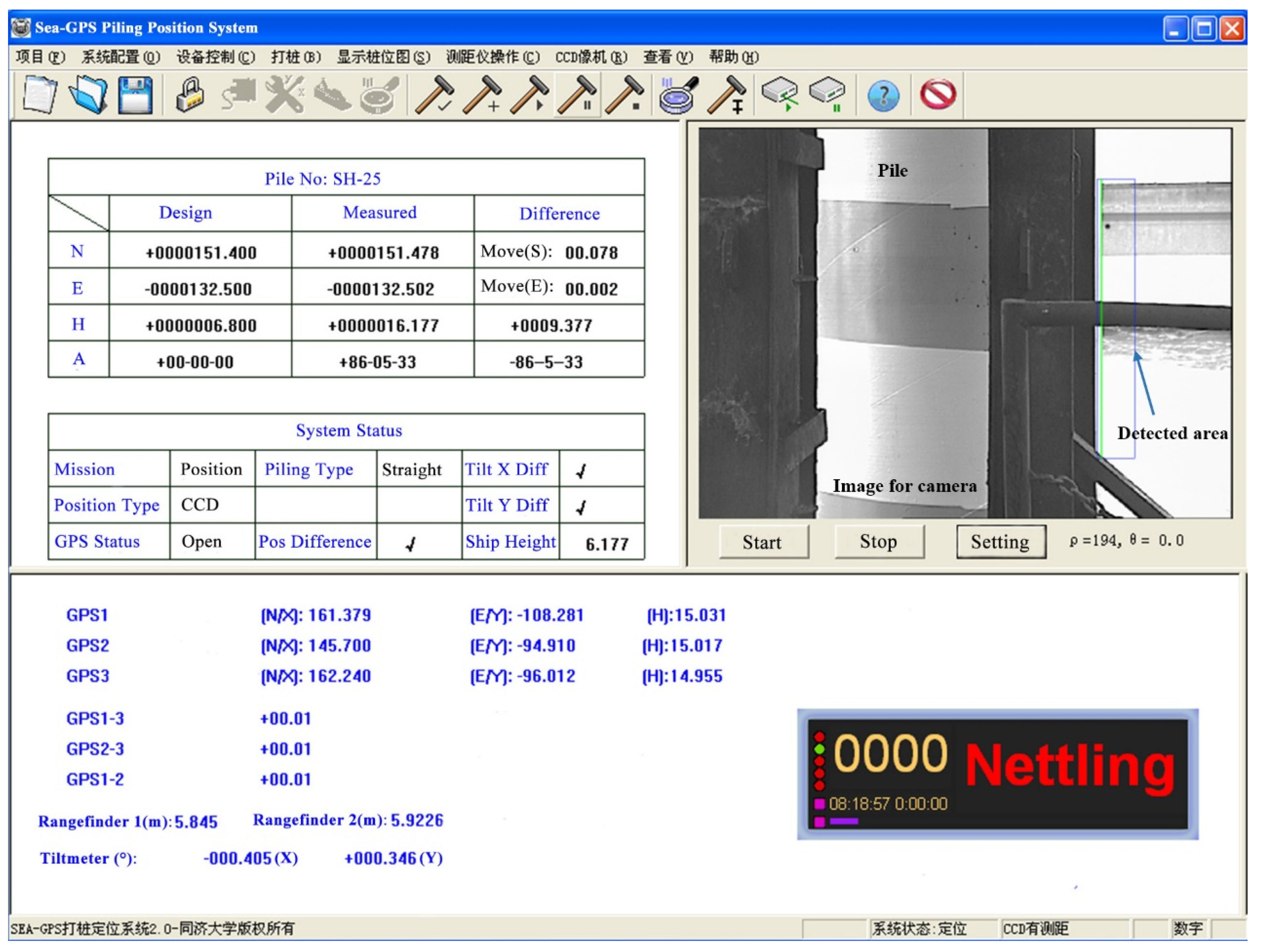This screenshot has height=952, width=1264.
Task: Click the Rangefinder 2(m) value 5.9226
Action: click(417, 820)
